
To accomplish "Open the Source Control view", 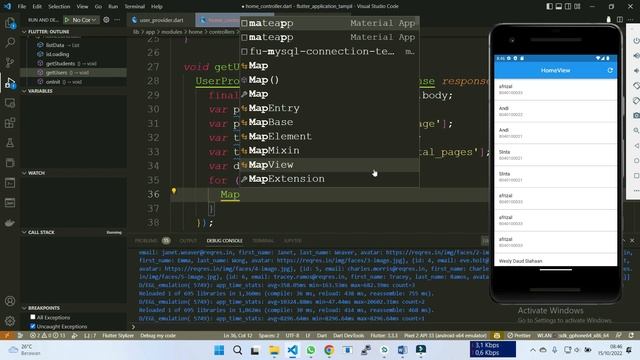I will (10, 62).
